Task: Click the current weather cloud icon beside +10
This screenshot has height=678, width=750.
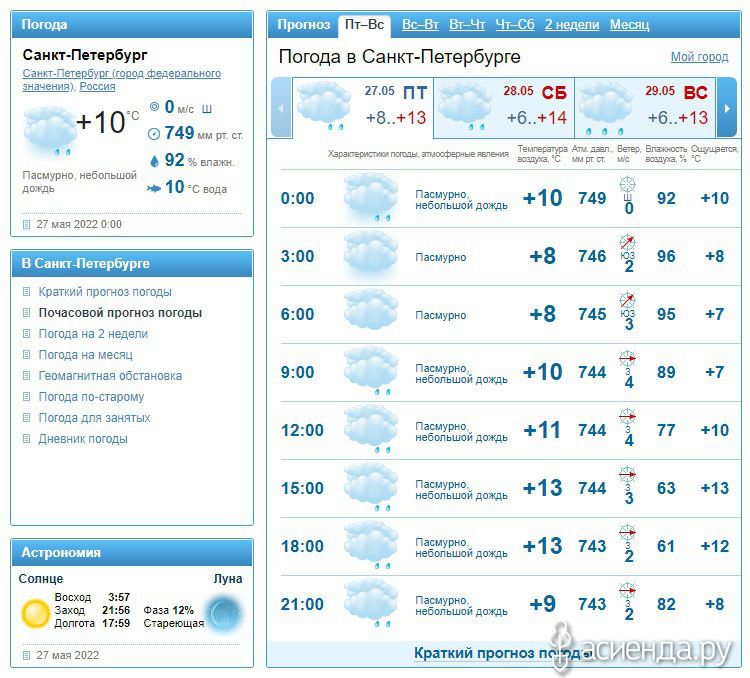Action: click(x=49, y=129)
